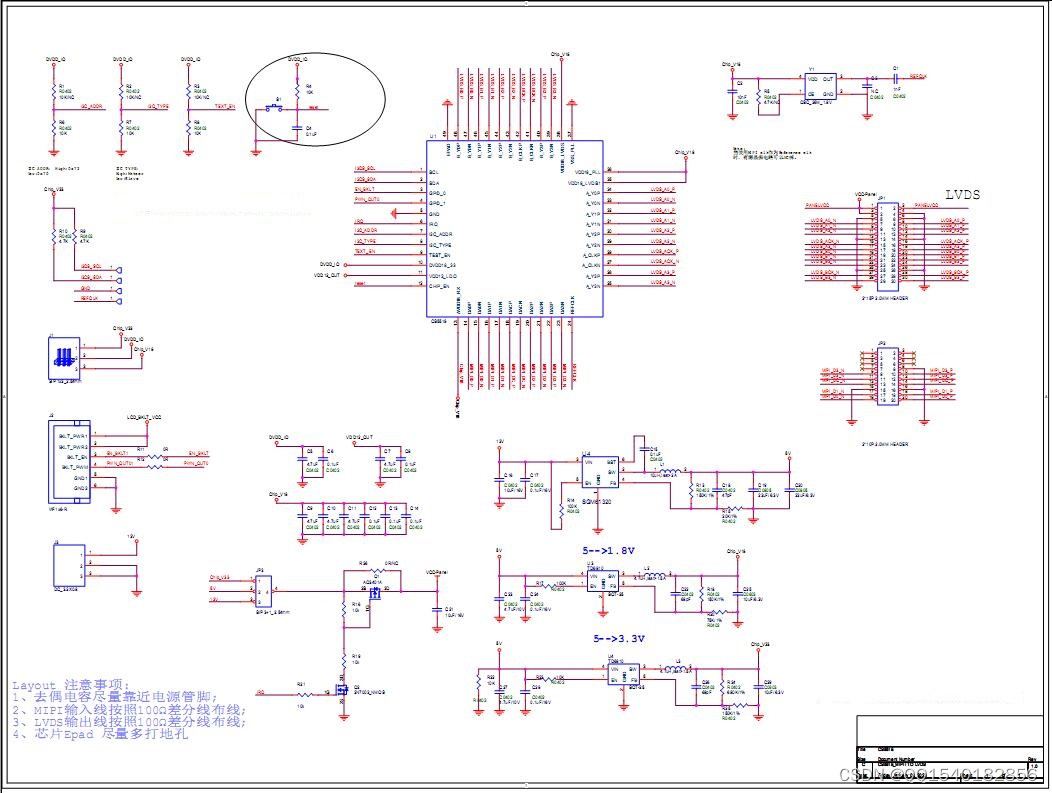Select the SGM61320 regulator block

[x=600, y=472]
